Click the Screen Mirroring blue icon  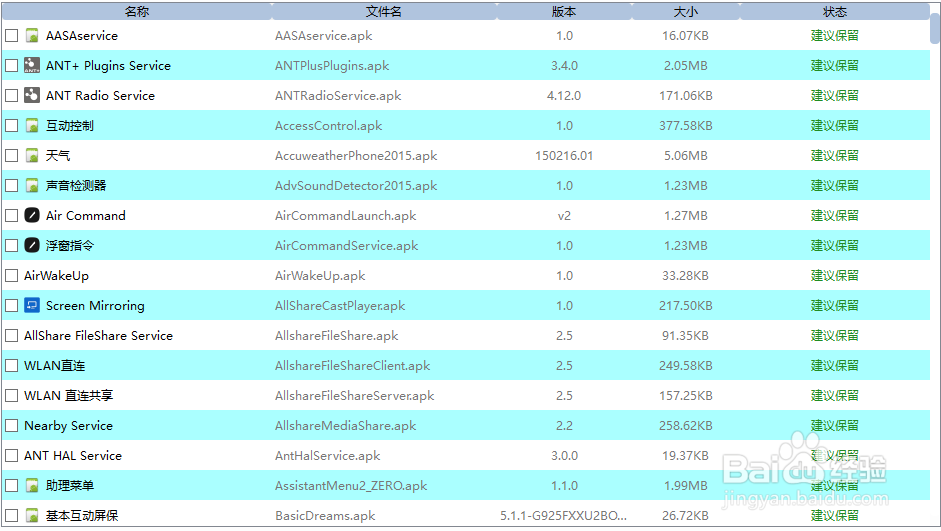click(x=32, y=305)
